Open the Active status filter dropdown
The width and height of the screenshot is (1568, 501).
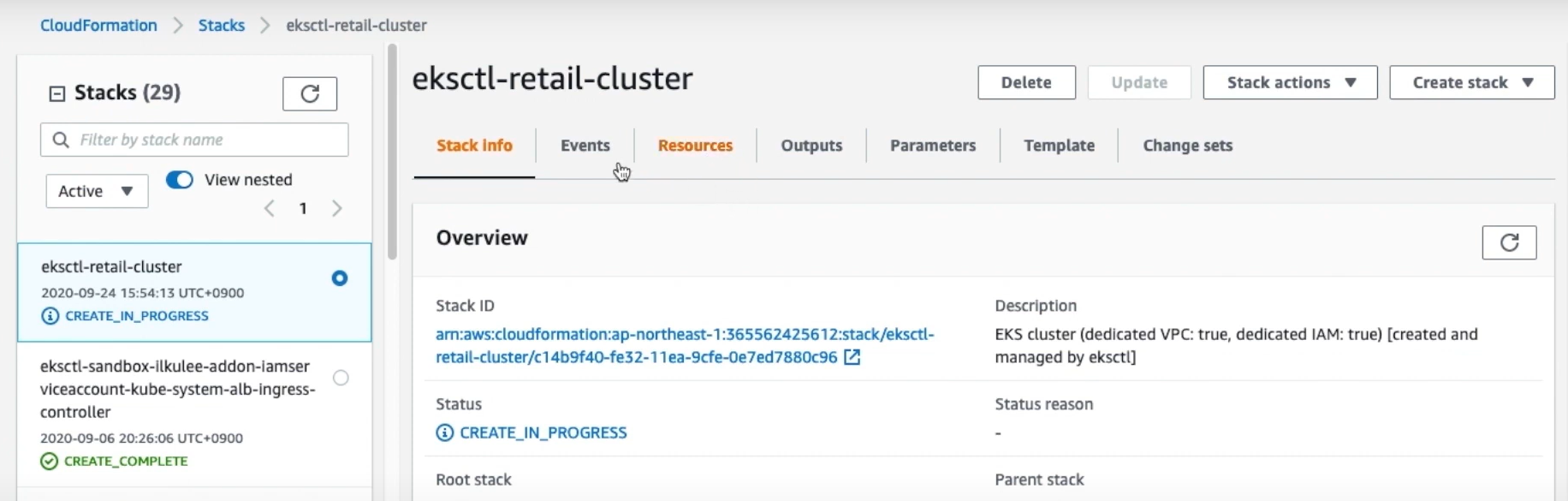[x=97, y=191]
